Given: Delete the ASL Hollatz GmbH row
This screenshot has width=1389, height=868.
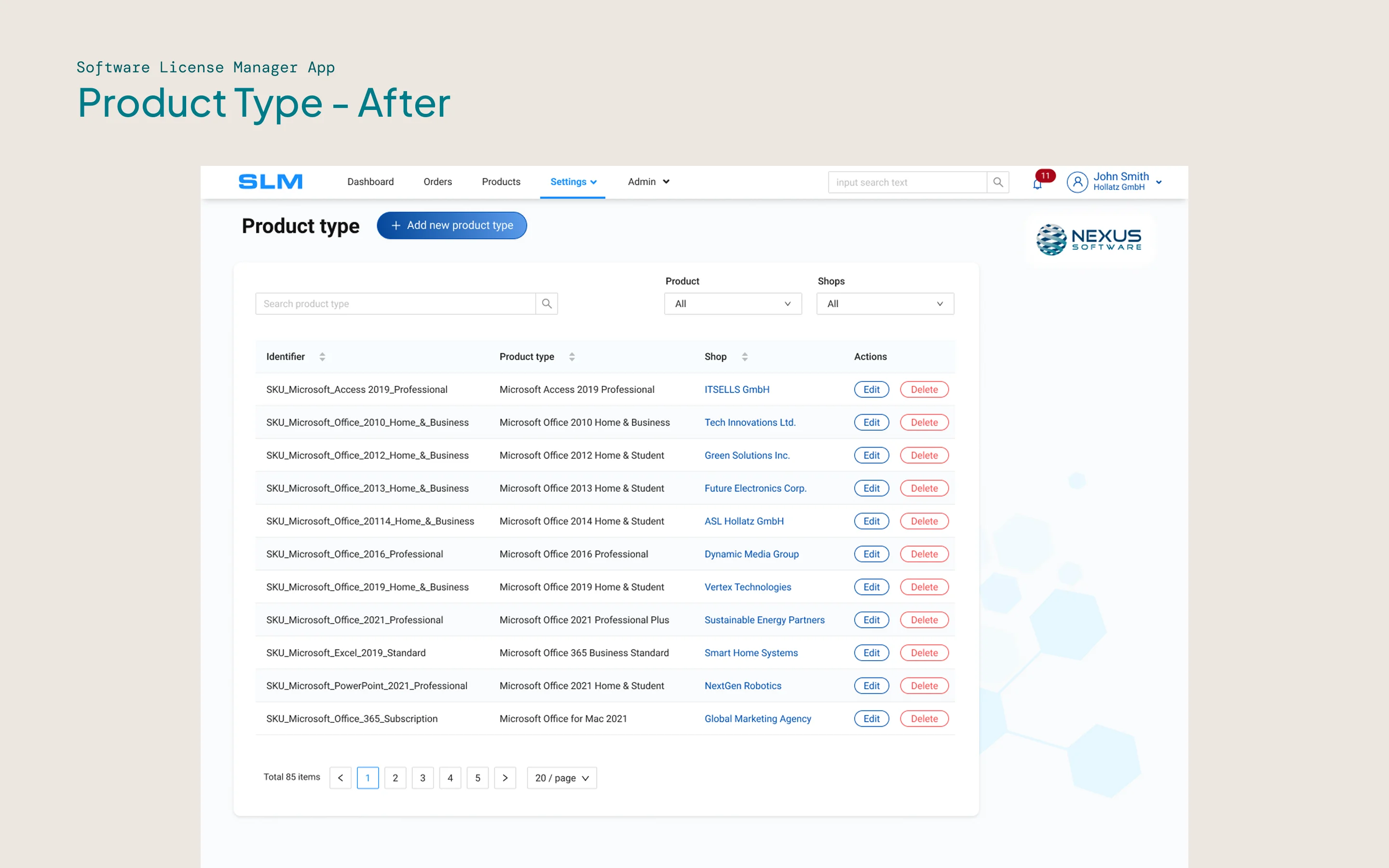Looking at the screenshot, I should (924, 521).
